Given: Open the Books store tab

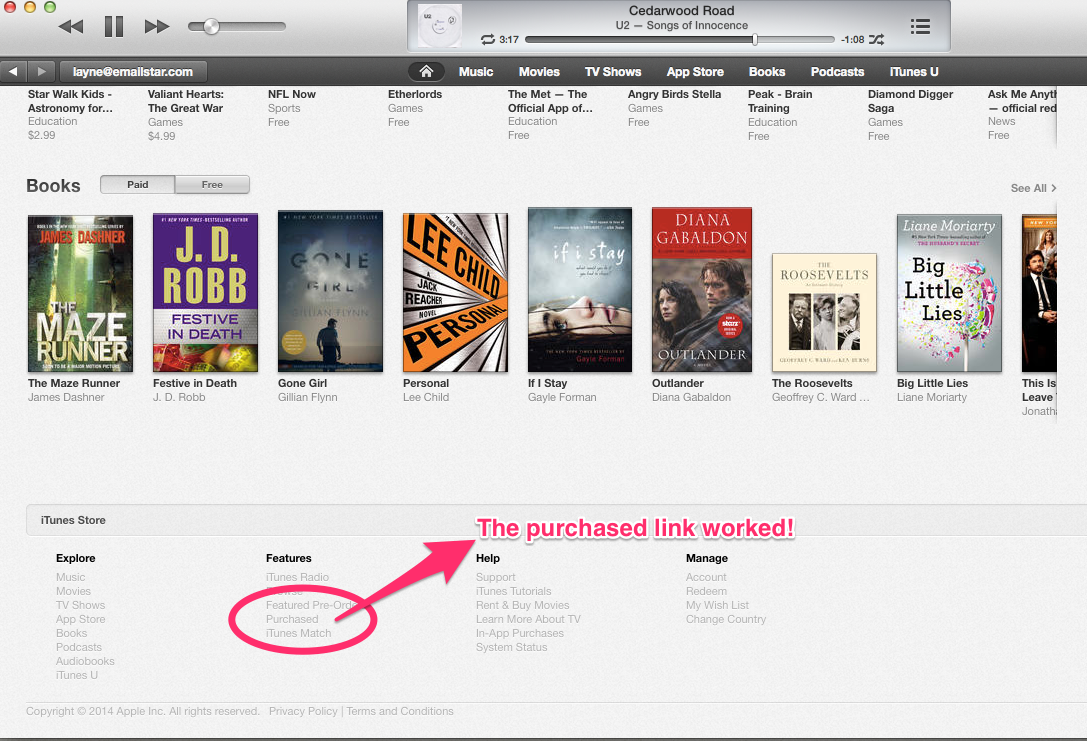Looking at the screenshot, I should [767, 71].
